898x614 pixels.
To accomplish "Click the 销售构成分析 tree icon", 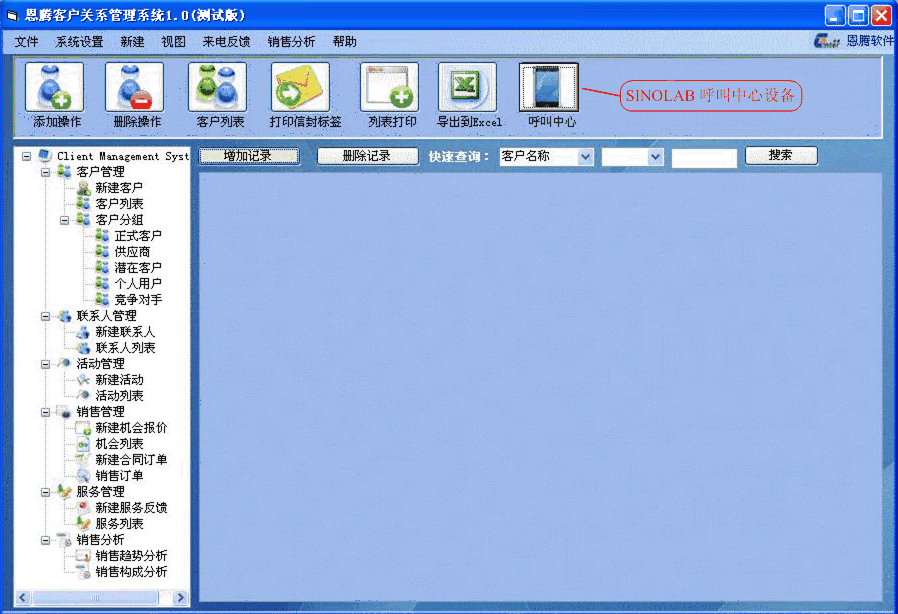I will [84, 572].
